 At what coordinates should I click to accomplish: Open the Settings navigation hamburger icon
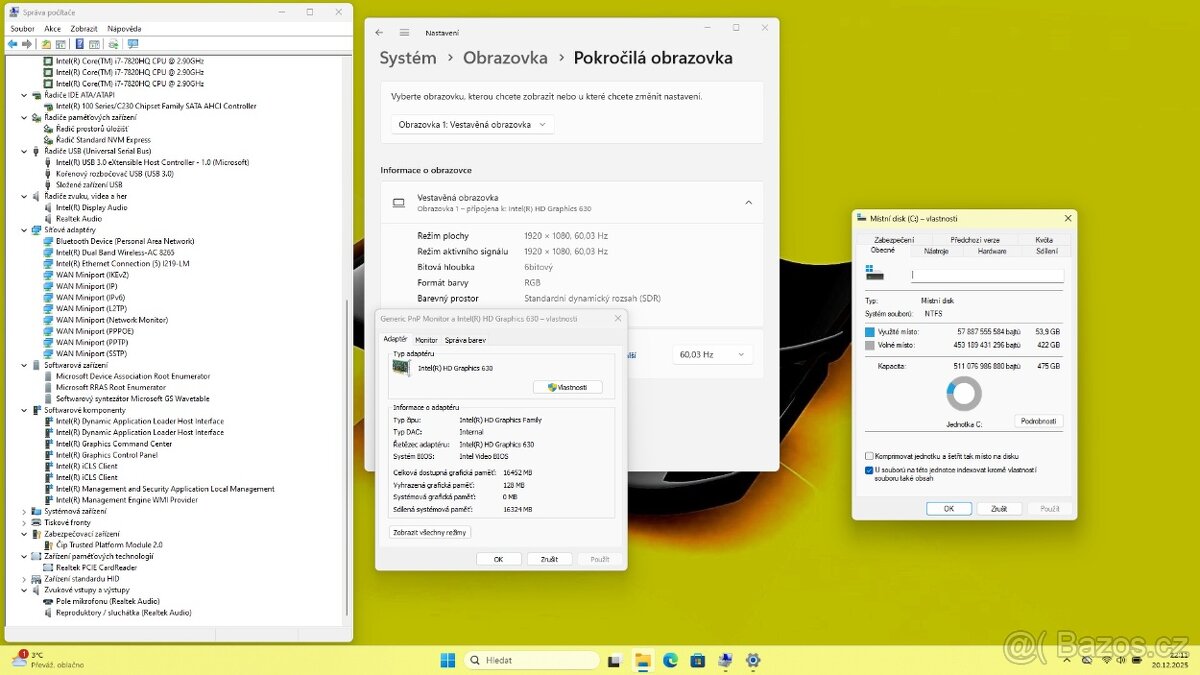tap(404, 32)
